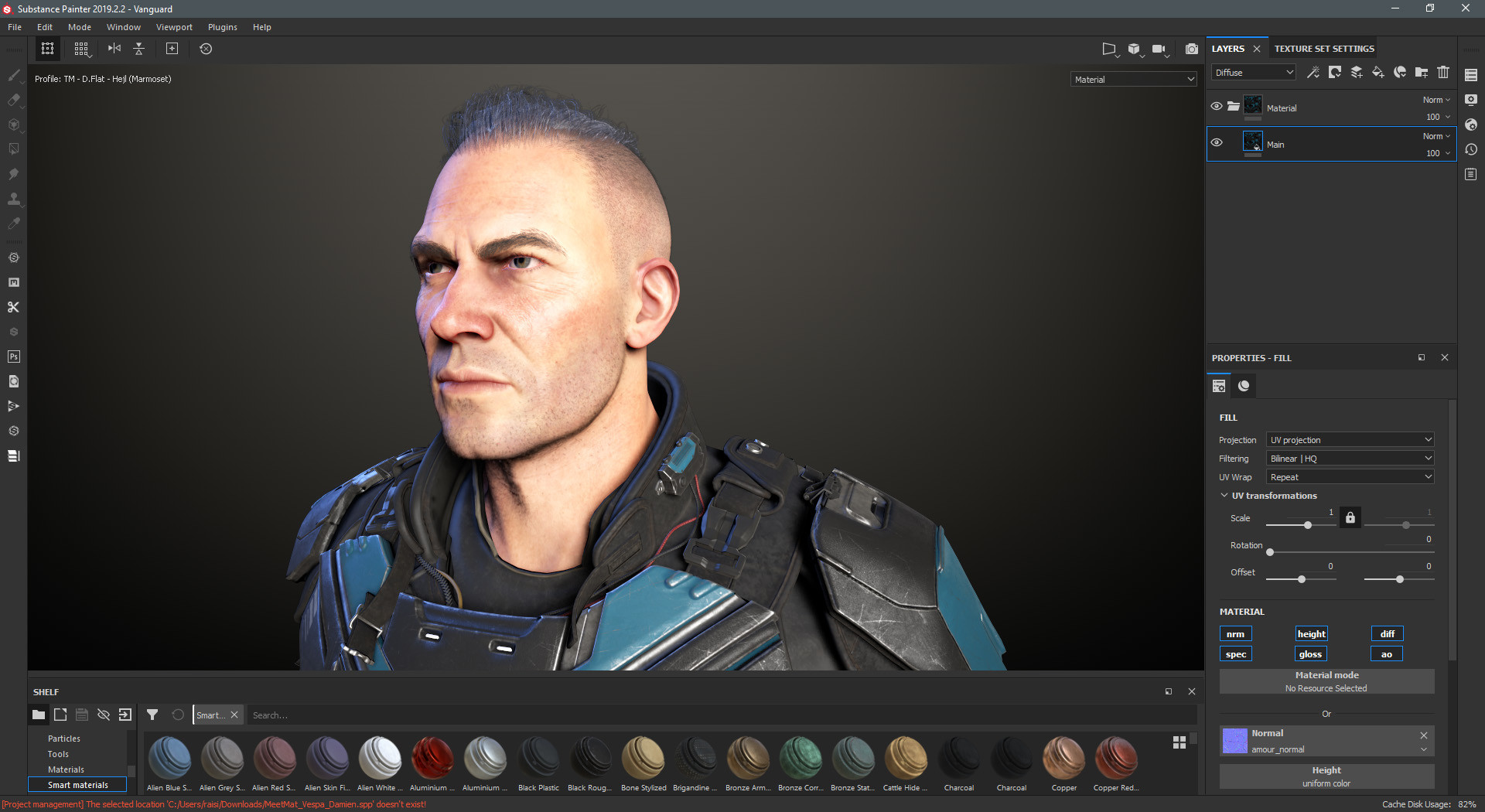Add a new fill layer

pos(1377,72)
